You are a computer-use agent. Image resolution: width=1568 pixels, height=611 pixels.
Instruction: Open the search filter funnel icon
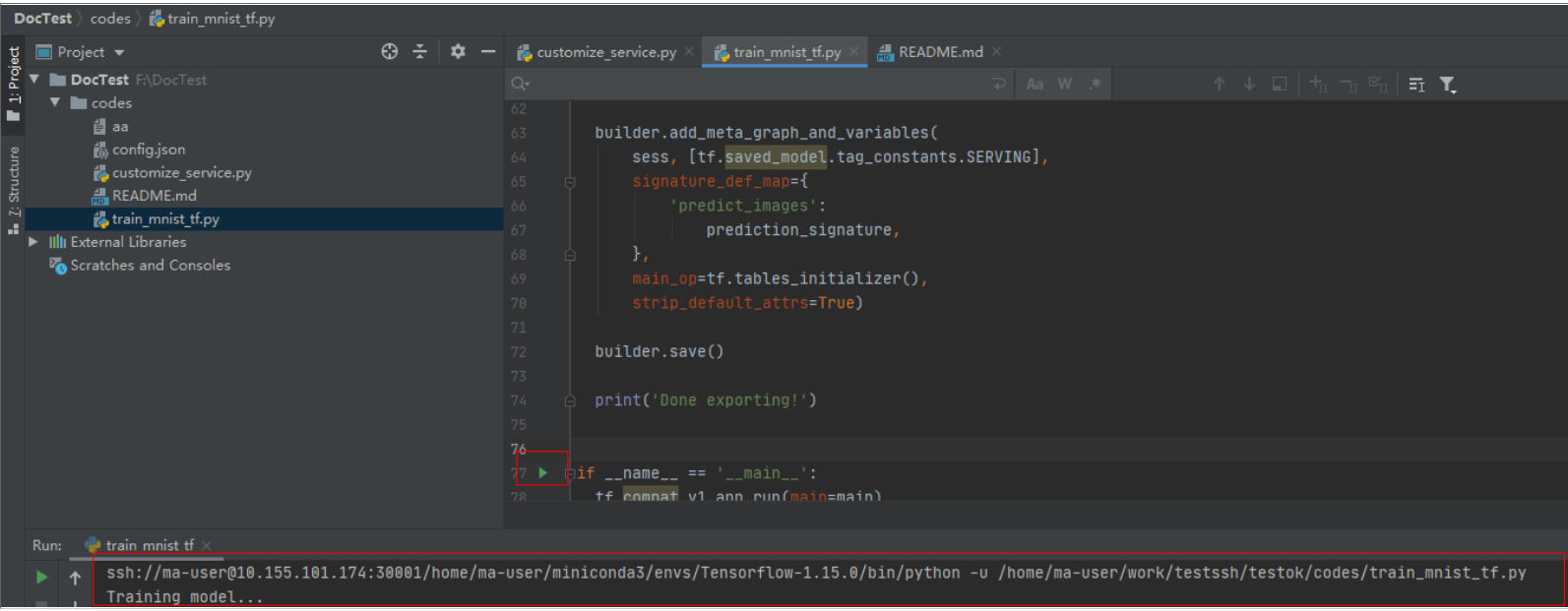point(1448,85)
